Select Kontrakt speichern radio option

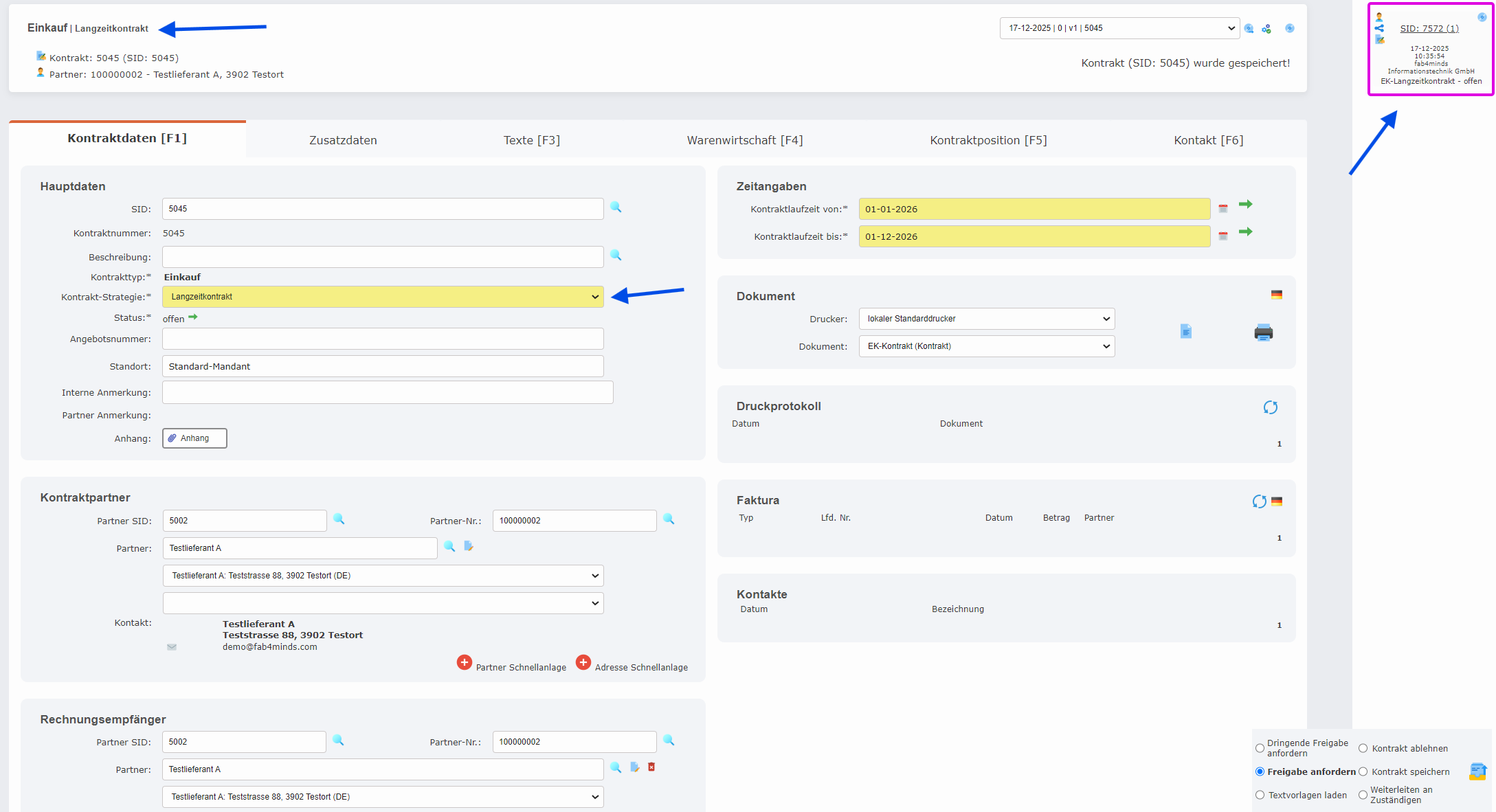tap(1363, 772)
